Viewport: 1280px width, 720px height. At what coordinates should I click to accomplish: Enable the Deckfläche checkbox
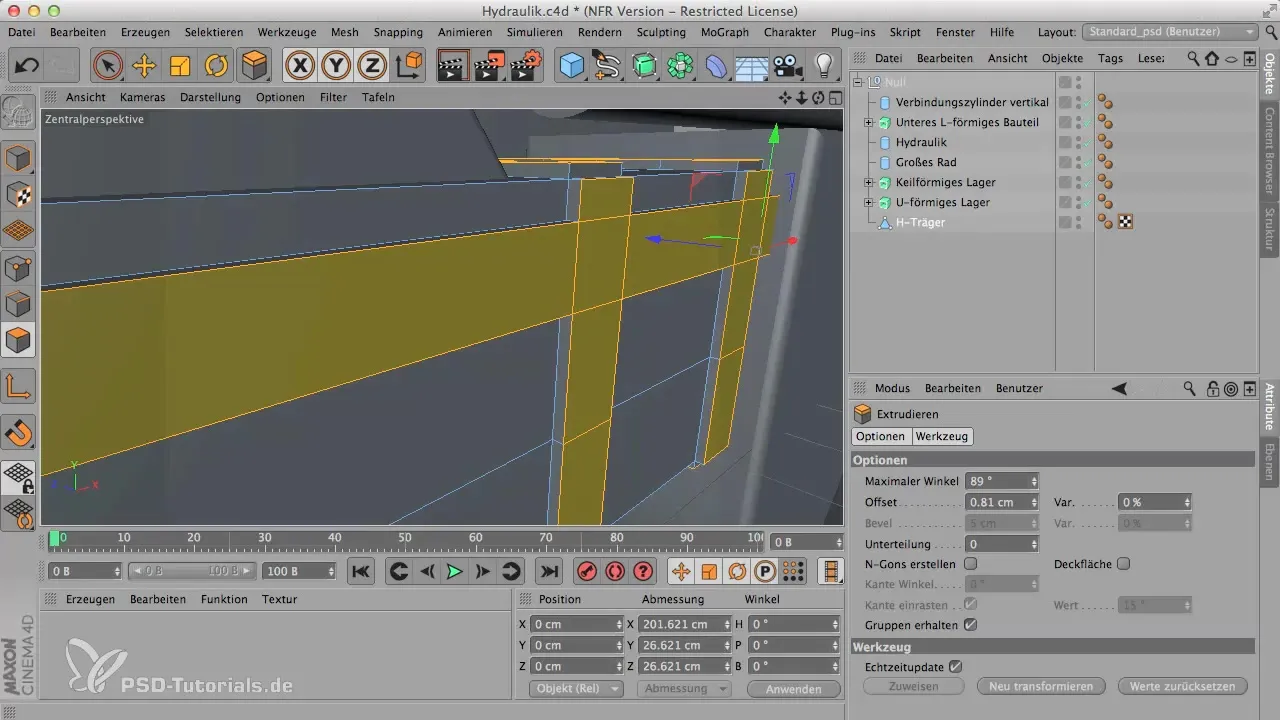(1123, 564)
